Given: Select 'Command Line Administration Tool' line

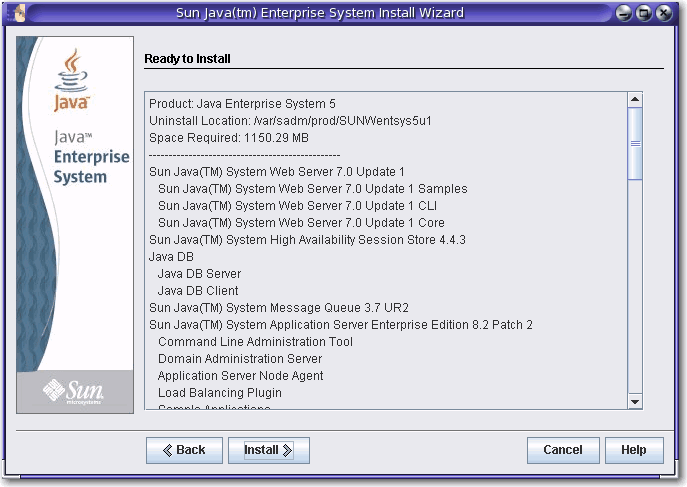Looking at the screenshot, I should (255, 342).
